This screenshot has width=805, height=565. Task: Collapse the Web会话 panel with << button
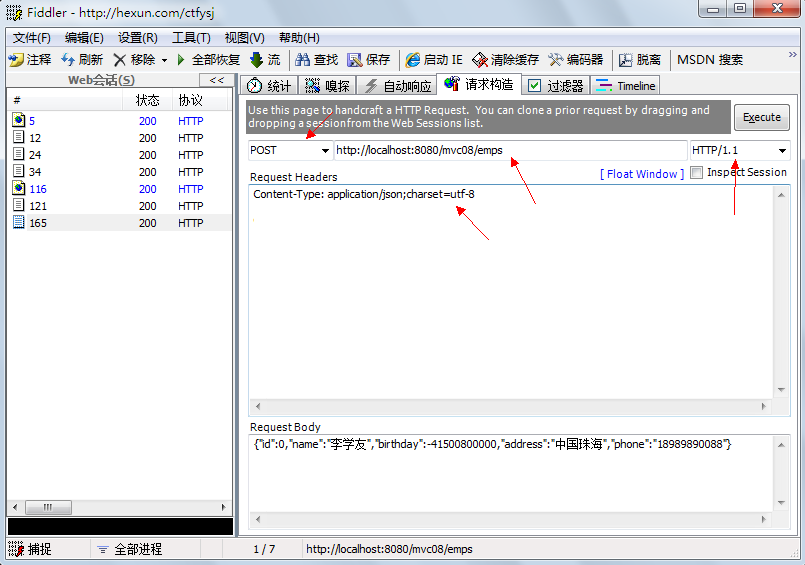(217, 80)
